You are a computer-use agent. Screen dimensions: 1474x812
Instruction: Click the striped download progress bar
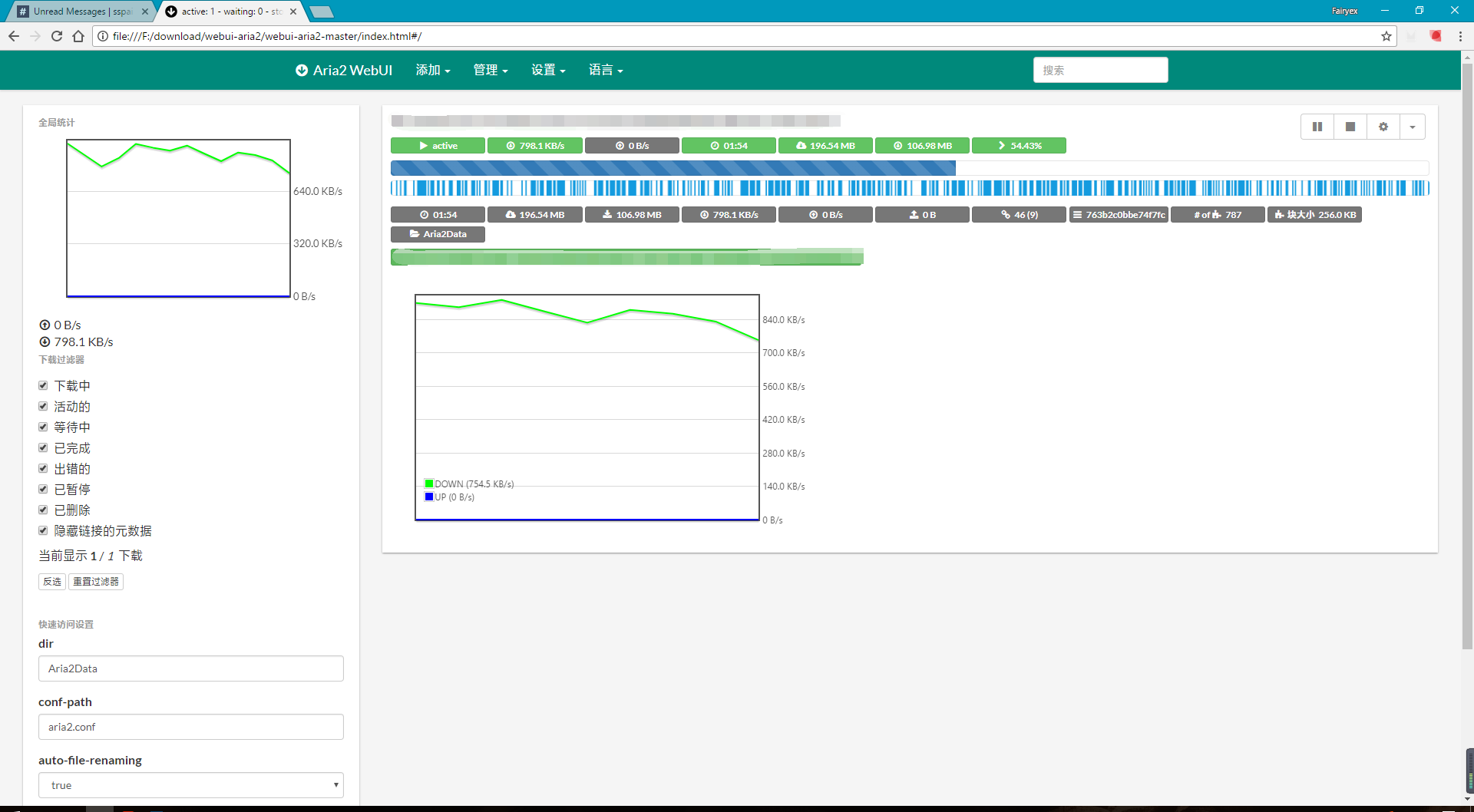[x=673, y=168]
